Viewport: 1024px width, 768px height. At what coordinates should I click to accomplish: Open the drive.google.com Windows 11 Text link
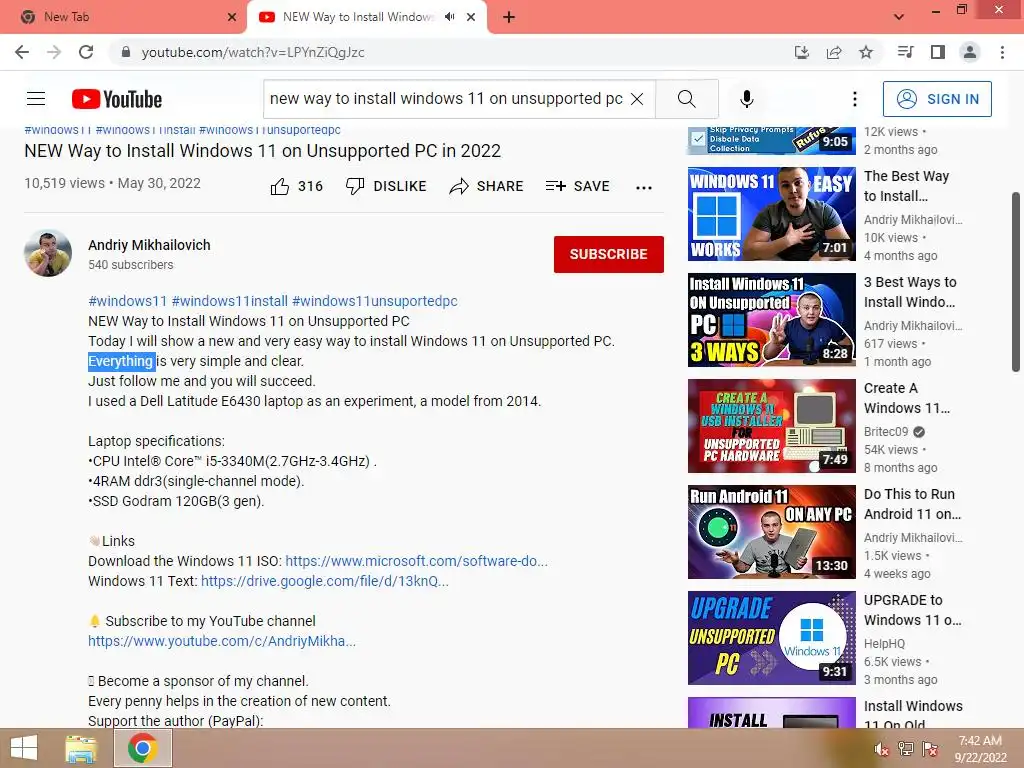coord(325,581)
